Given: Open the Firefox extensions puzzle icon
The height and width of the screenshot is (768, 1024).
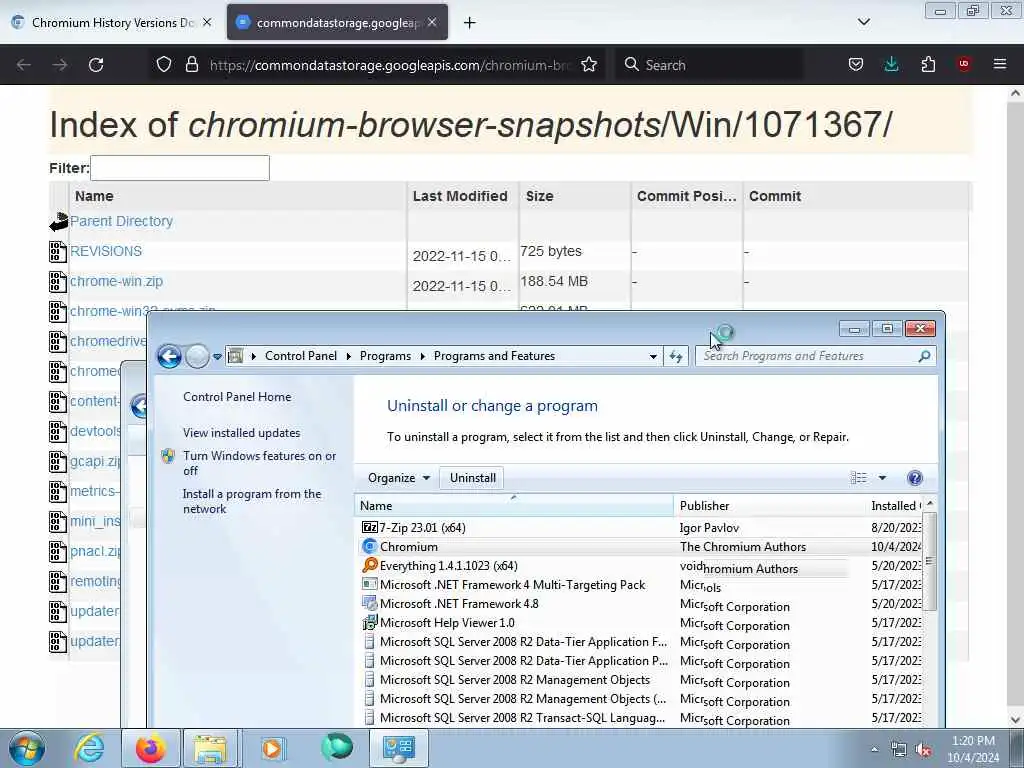Looking at the screenshot, I should coord(928,65).
